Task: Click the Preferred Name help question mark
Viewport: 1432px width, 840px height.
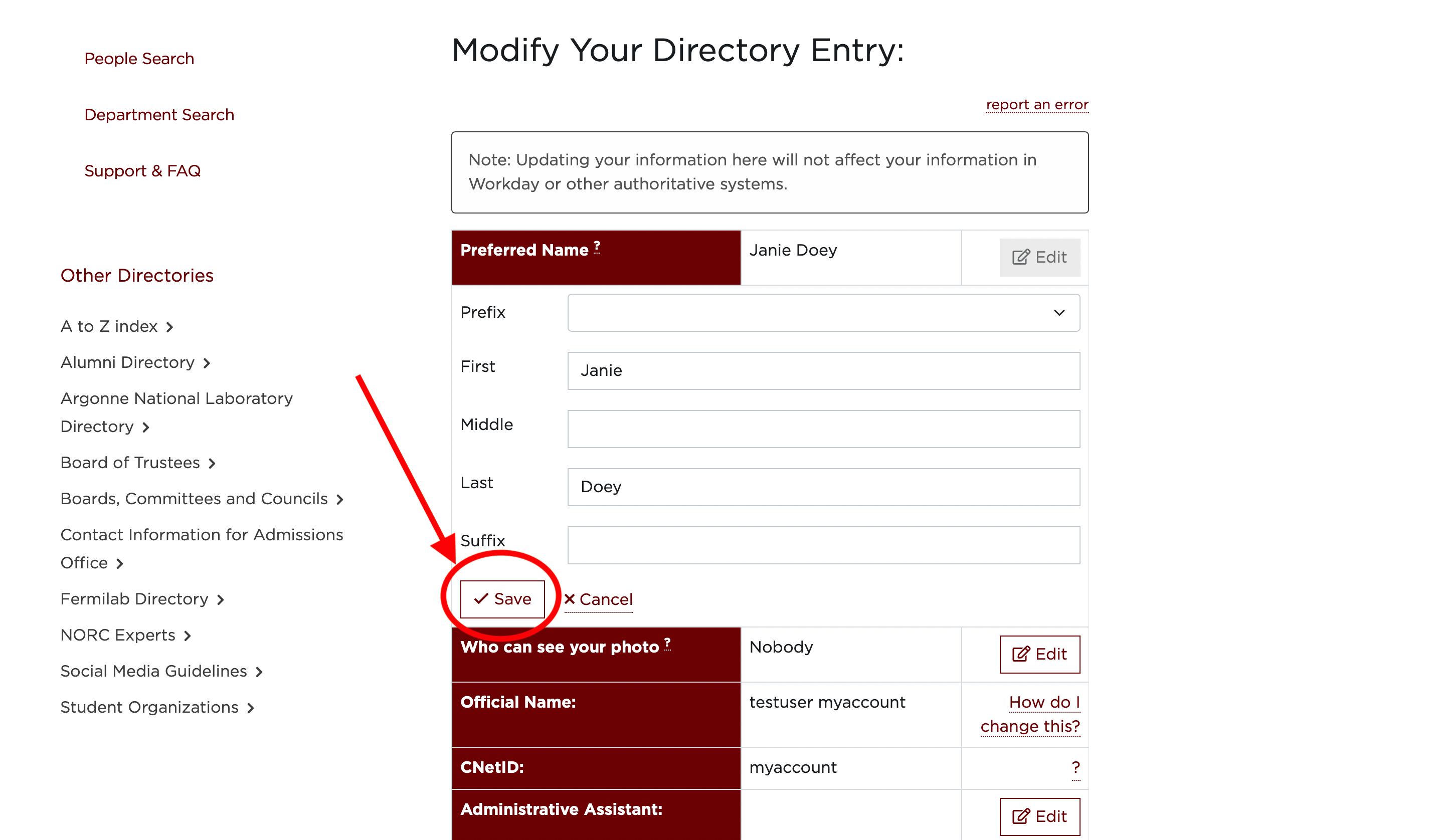Action: click(x=597, y=247)
